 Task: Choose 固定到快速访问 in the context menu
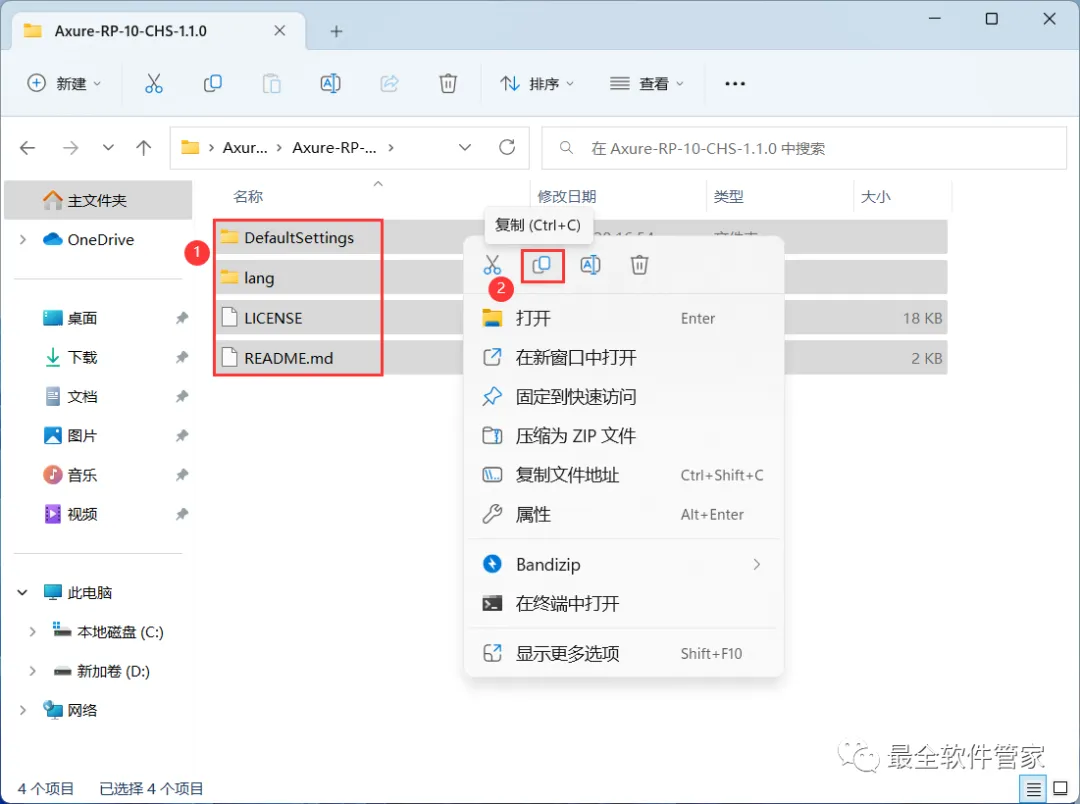(x=624, y=397)
